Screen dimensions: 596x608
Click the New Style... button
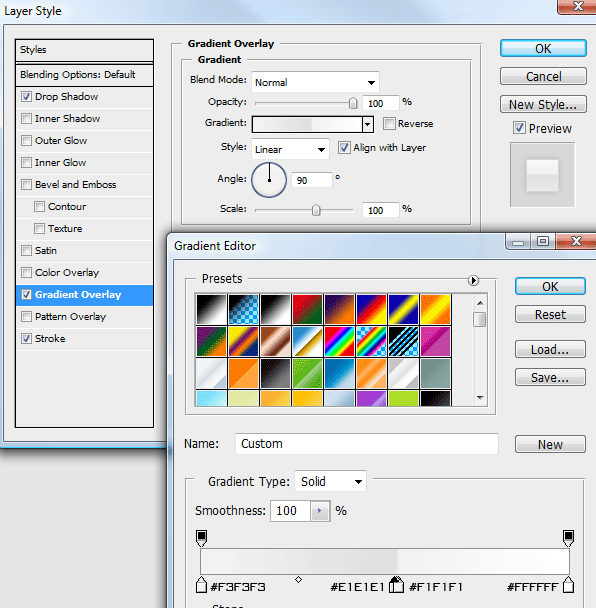click(543, 104)
